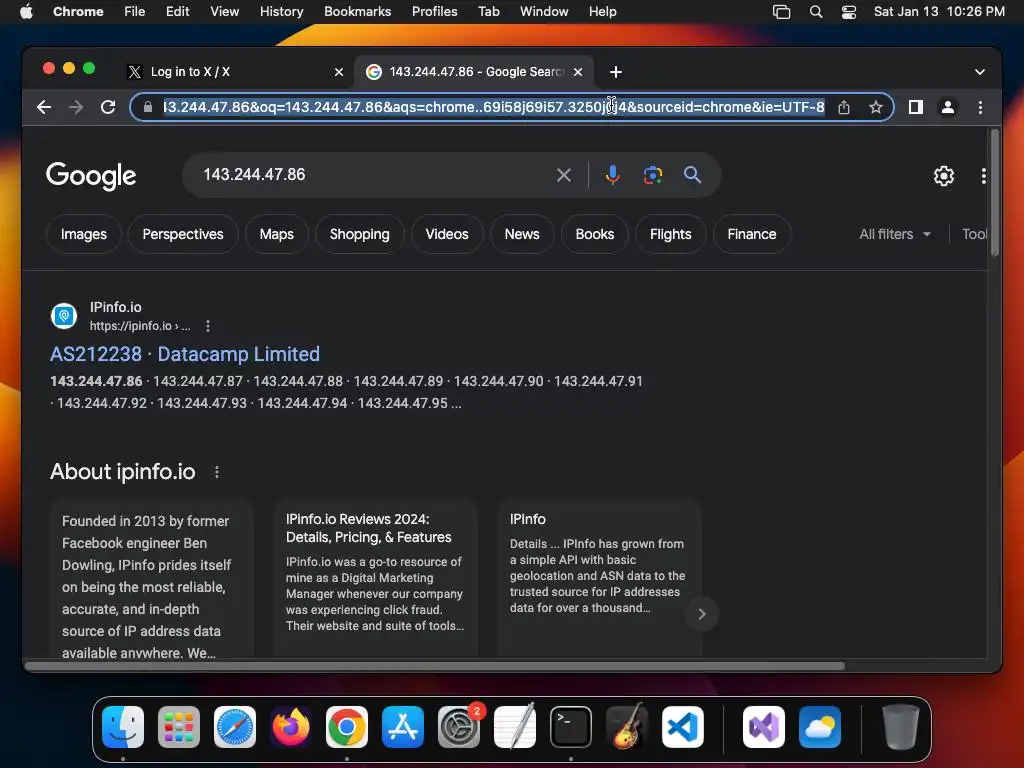Screen dimensions: 1024x768
Task: Open System Settings from the Dock
Action: (458, 727)
